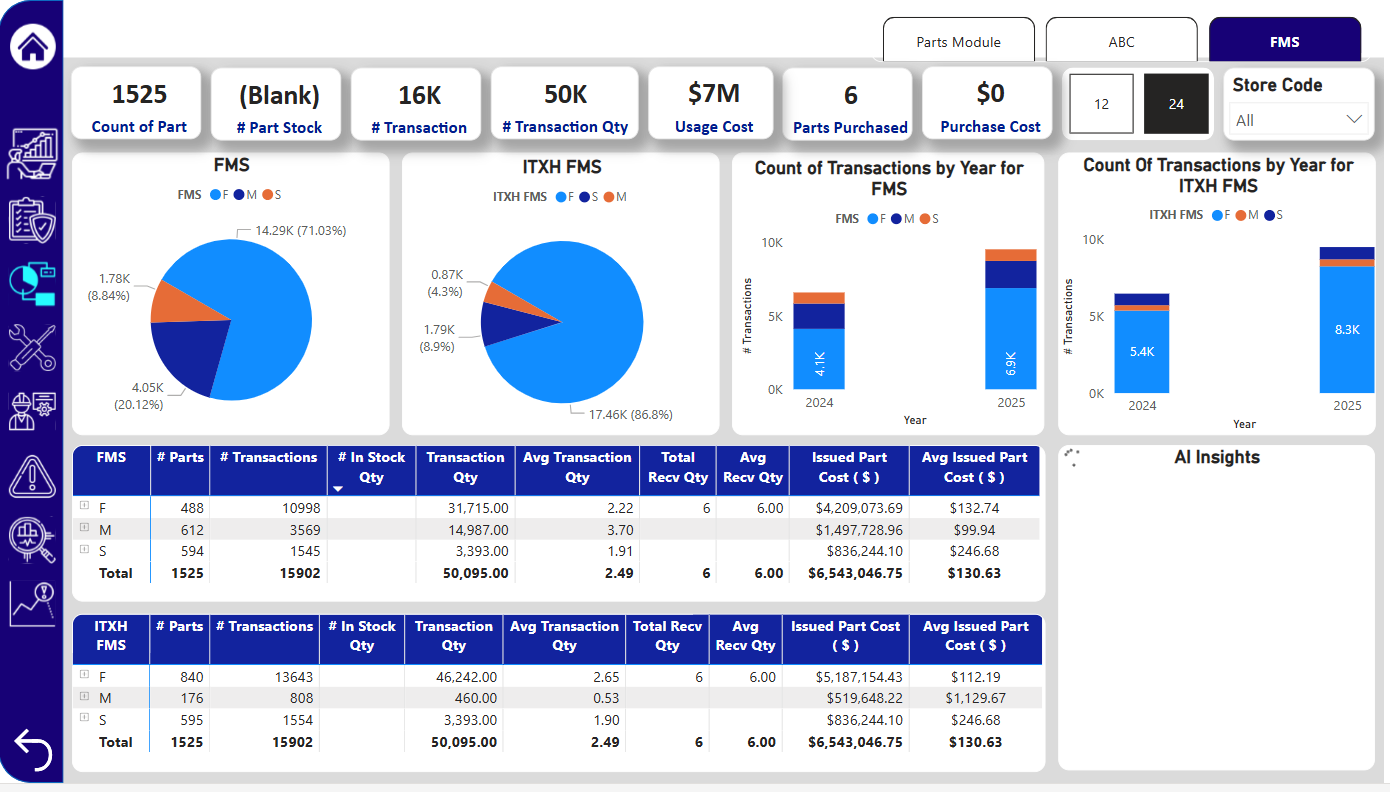Click the wrench and screwdriver tools icon

tap(31, 347)
